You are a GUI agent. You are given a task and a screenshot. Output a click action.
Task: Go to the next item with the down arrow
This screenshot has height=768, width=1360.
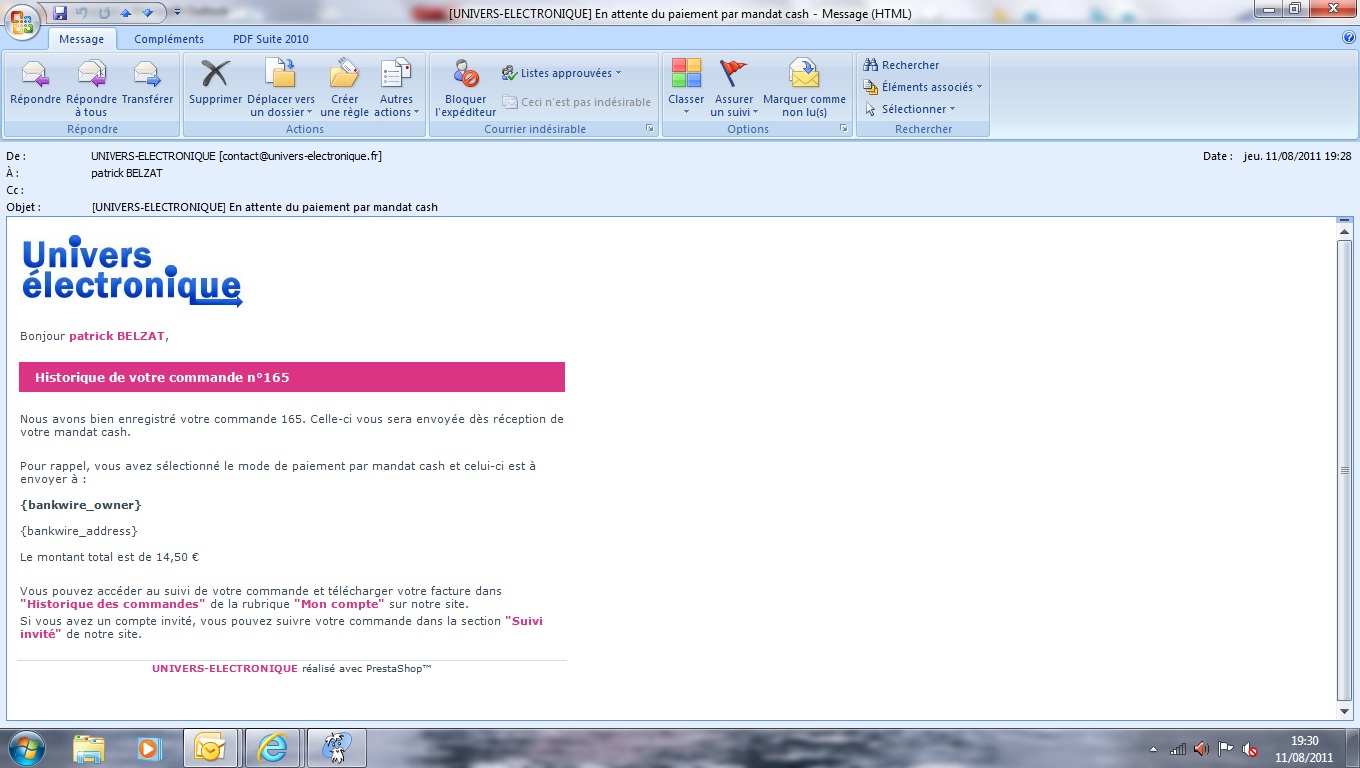click(148, 13)
